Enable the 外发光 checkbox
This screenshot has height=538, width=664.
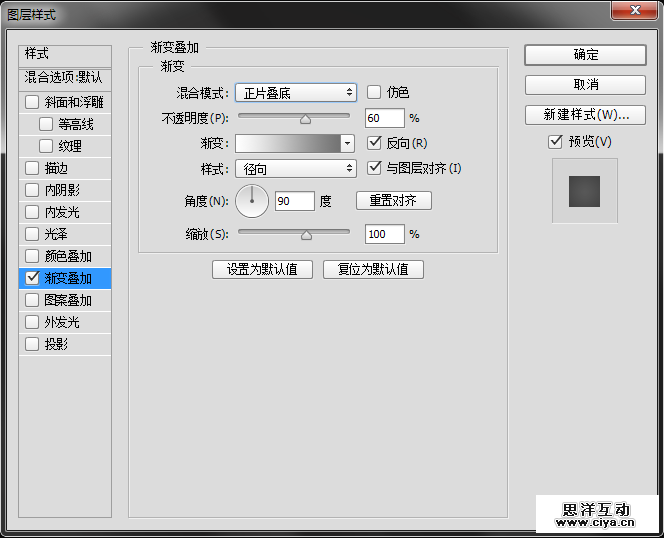32,322
